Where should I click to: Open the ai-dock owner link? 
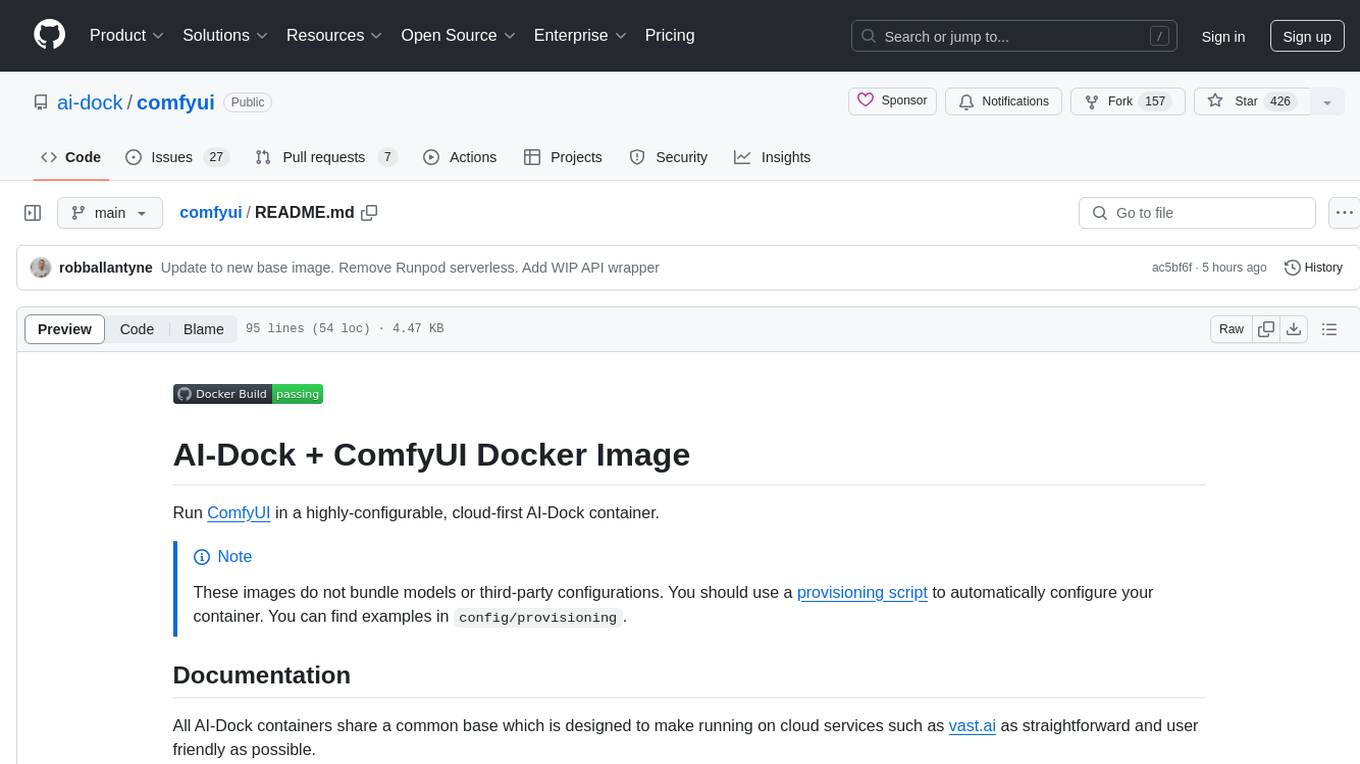click(92, 102)
